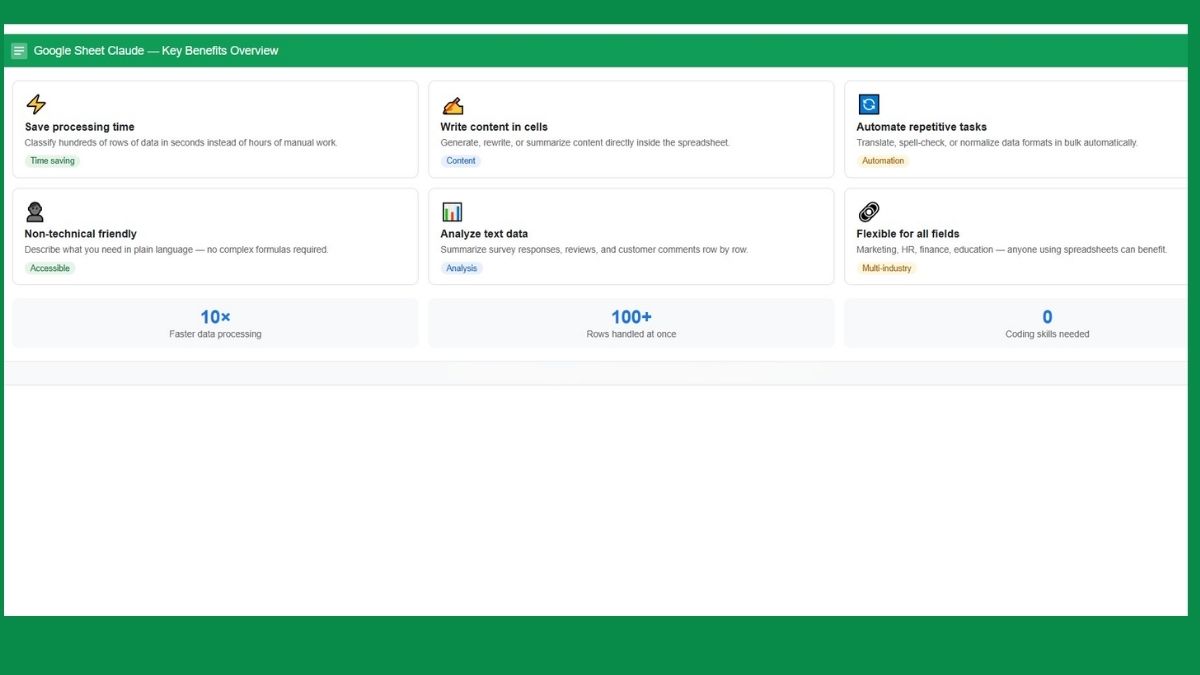Click the person icon on Non-technical friendly
1200x675 pixels.
click(35, 211)
